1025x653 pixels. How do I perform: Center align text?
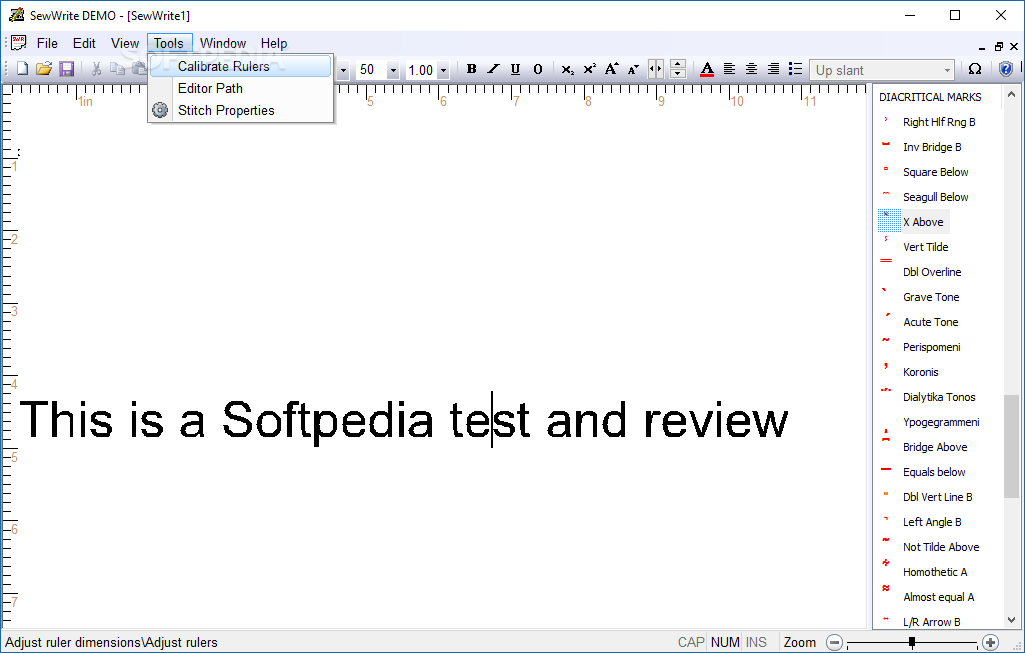click(751, 69)
